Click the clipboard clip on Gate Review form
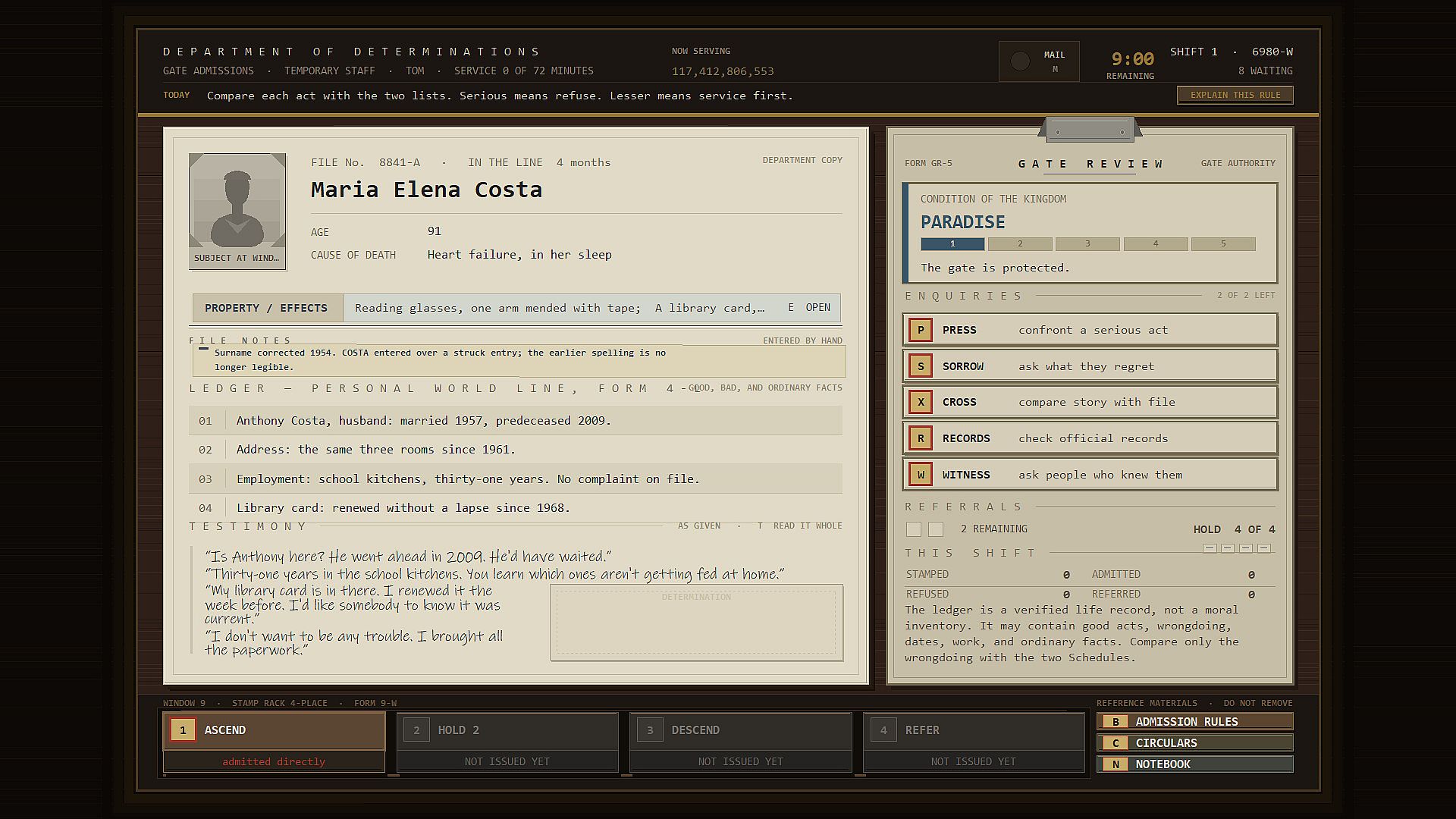 coord(1090,130)
